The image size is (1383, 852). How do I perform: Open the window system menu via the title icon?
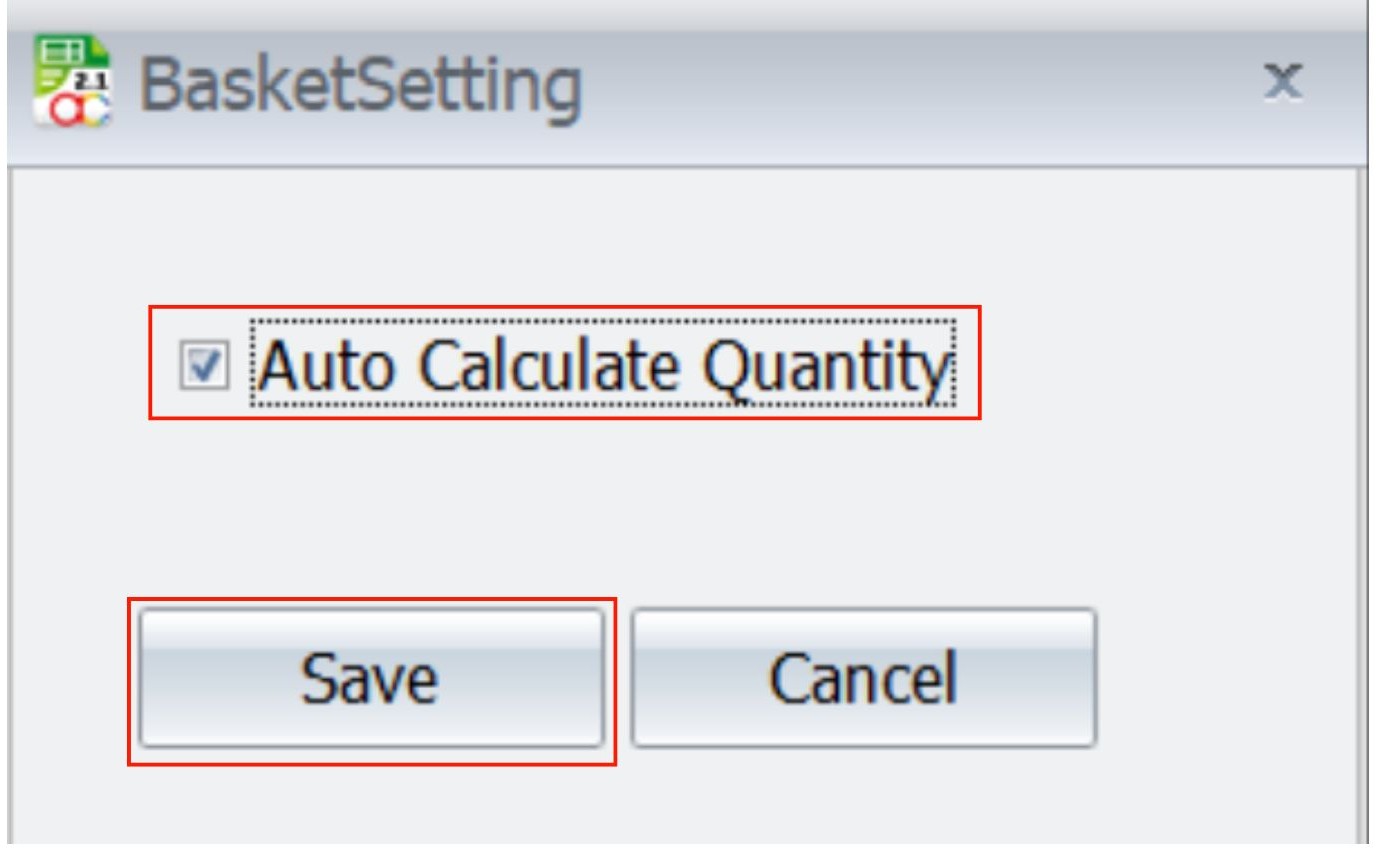click(x=72, y=82)
